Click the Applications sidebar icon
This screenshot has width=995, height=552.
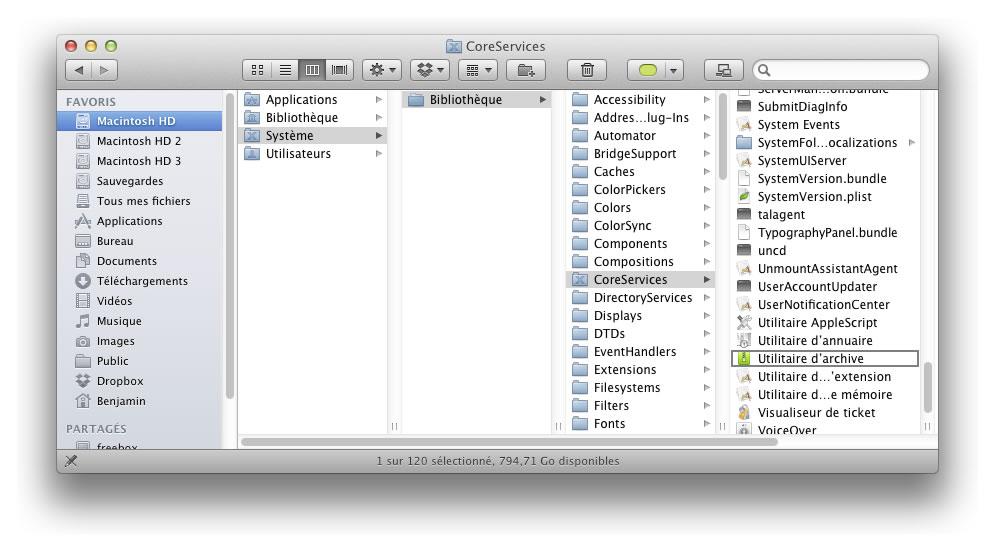(x=82, y=221)
